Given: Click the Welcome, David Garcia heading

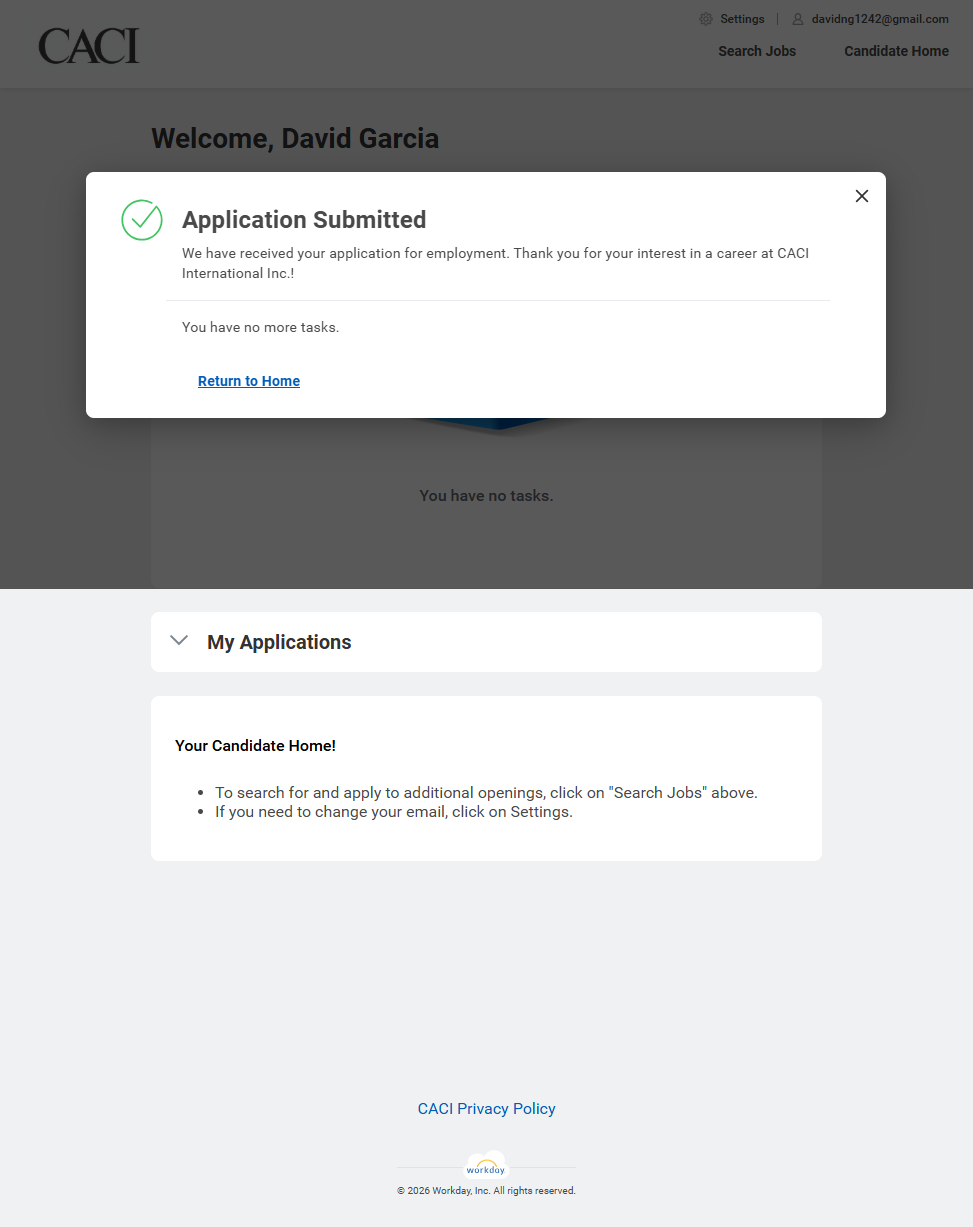Looking at the screenshot, I should pyautogui.click(x=295, y=138).
